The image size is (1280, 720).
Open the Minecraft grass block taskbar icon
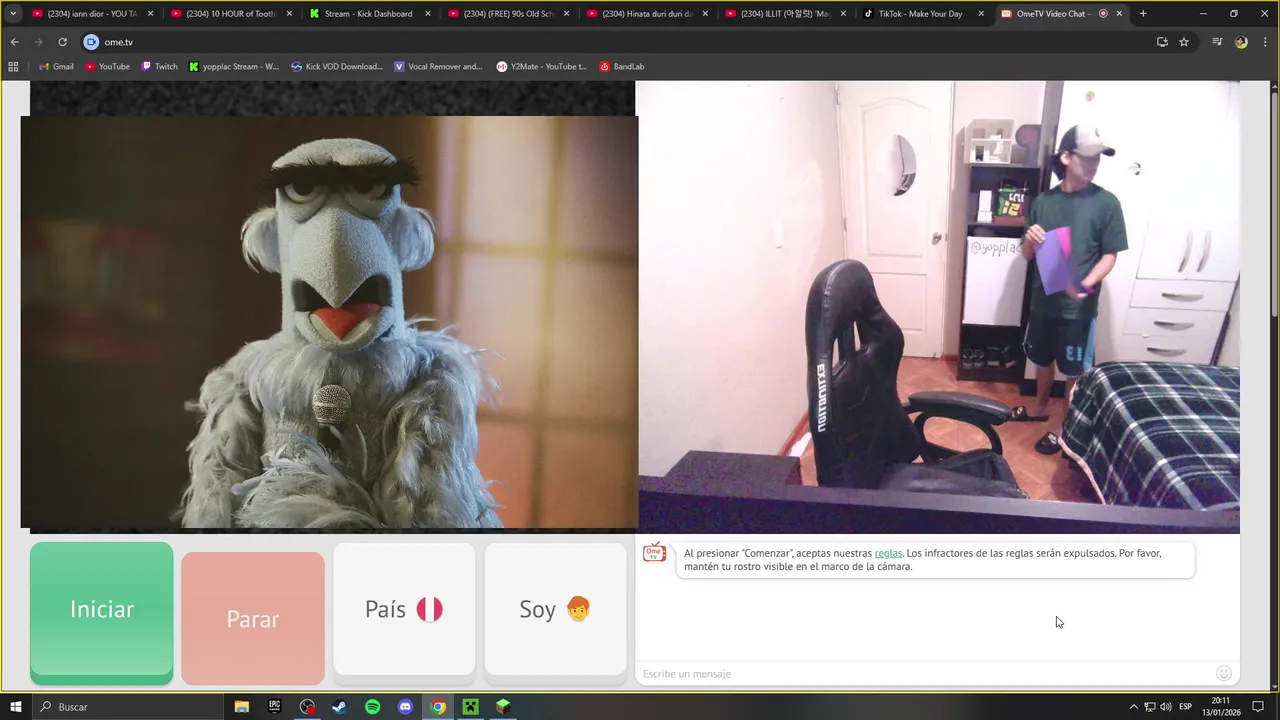(x=503, y=707)
